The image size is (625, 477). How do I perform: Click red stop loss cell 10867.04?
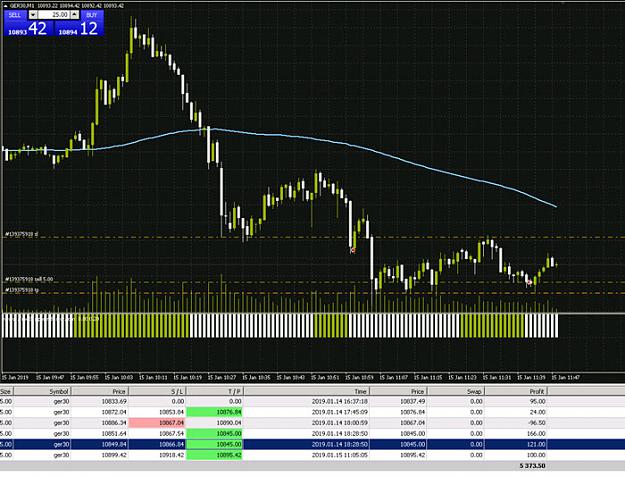click(157, 423)
